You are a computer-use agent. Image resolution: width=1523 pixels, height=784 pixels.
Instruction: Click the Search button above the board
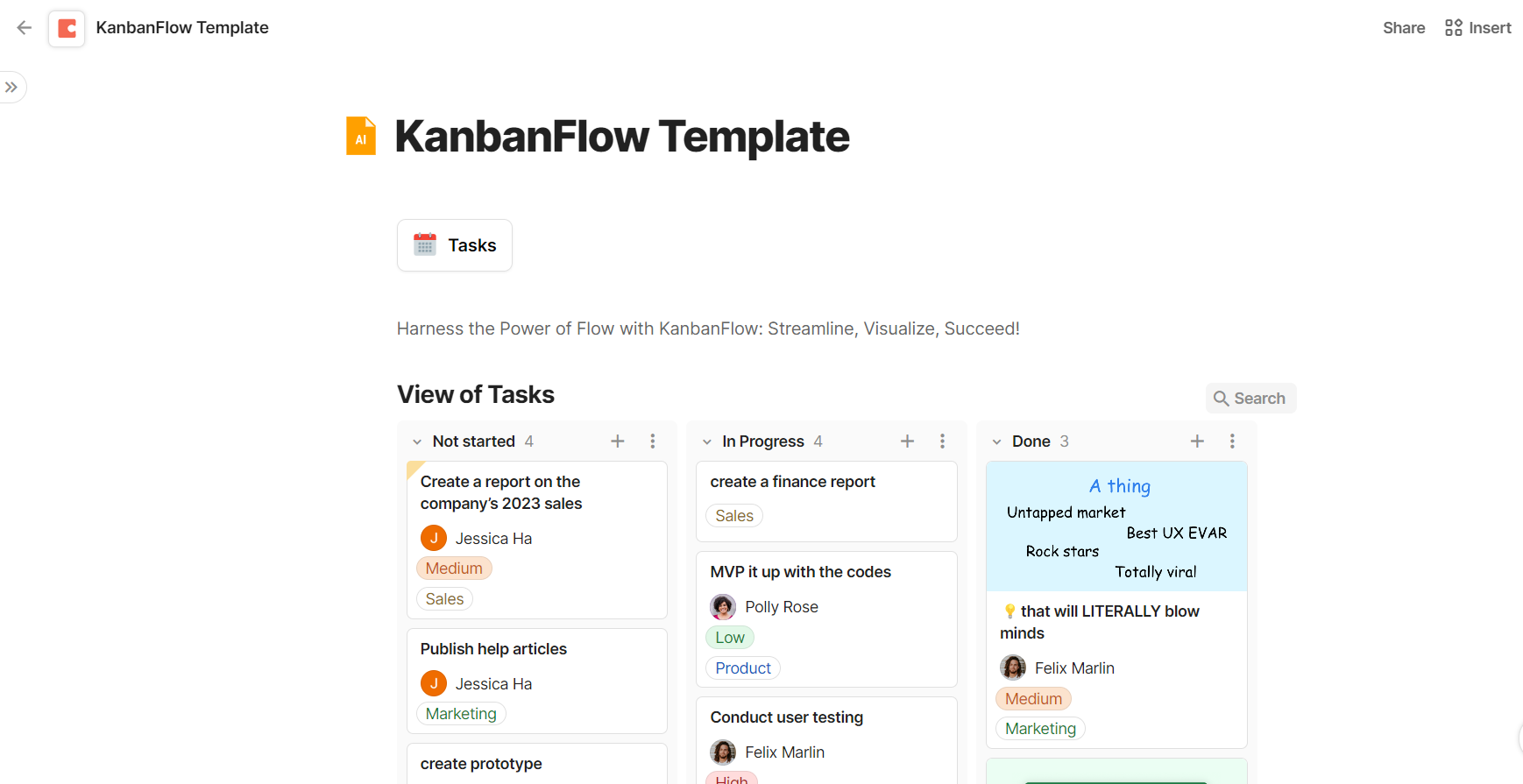coord(1250,398)
